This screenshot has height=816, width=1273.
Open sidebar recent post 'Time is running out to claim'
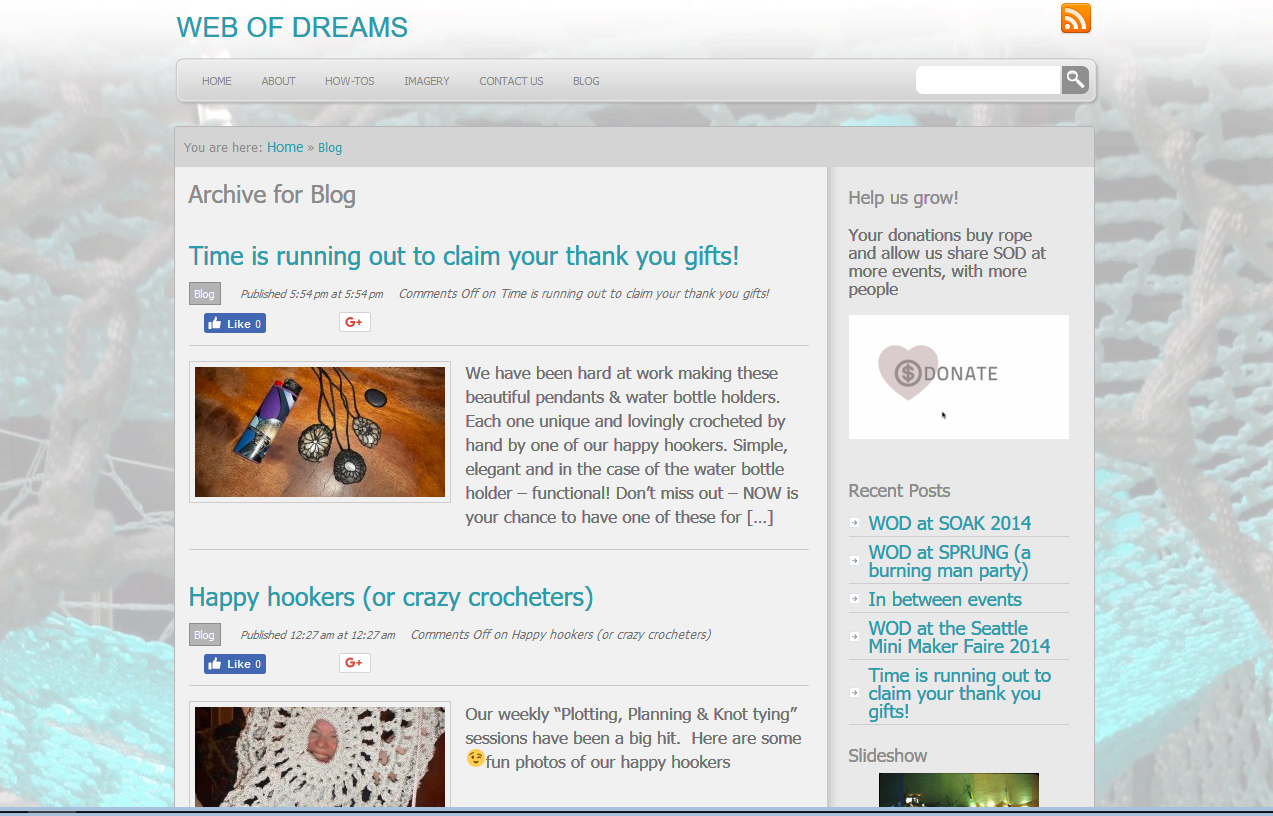[960, 693]
